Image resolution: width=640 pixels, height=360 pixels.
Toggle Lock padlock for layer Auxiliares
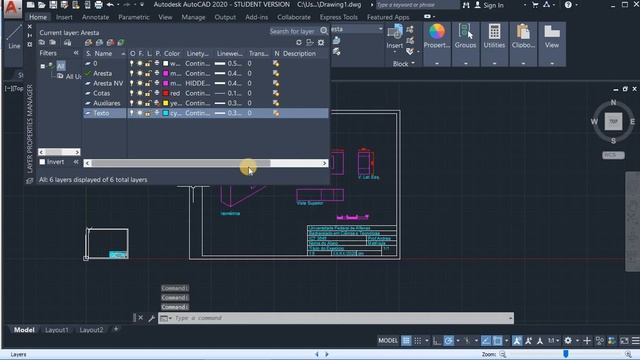click(x=148, y=103)
